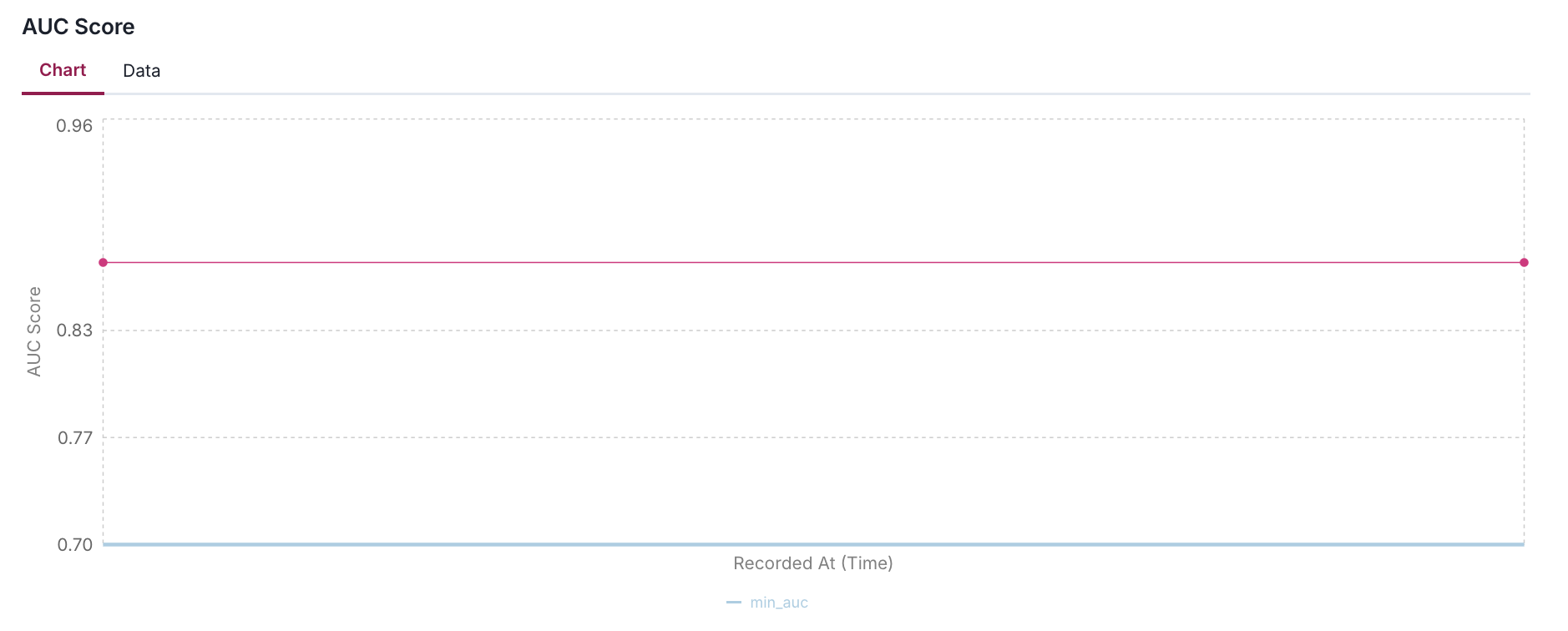
Task: Click the 0.96 y-axis tick label
Action: pyautogui.click(x=74, y=126)
